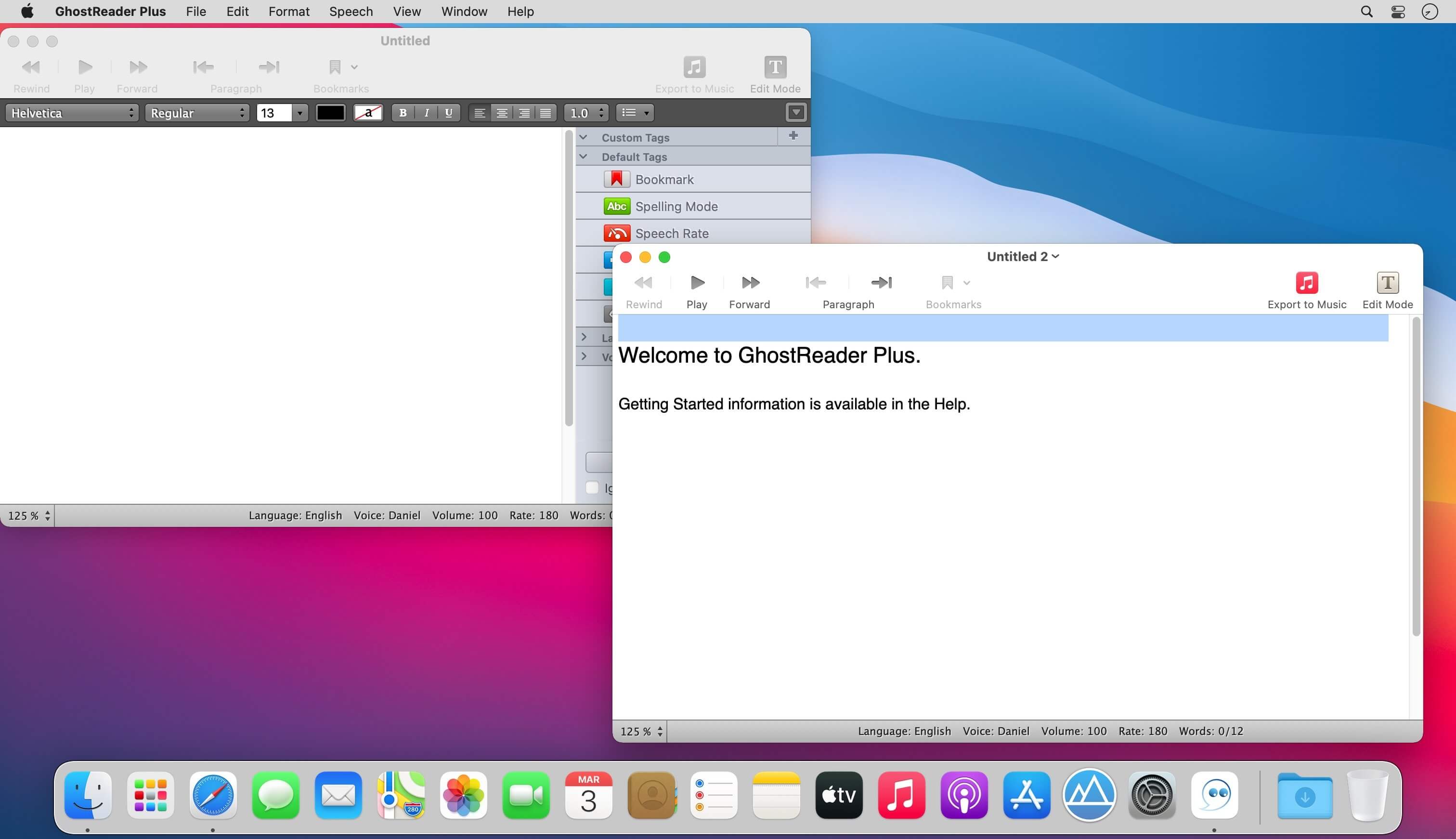Open the Help menu
1456x839 pixels.
point(520,12)
